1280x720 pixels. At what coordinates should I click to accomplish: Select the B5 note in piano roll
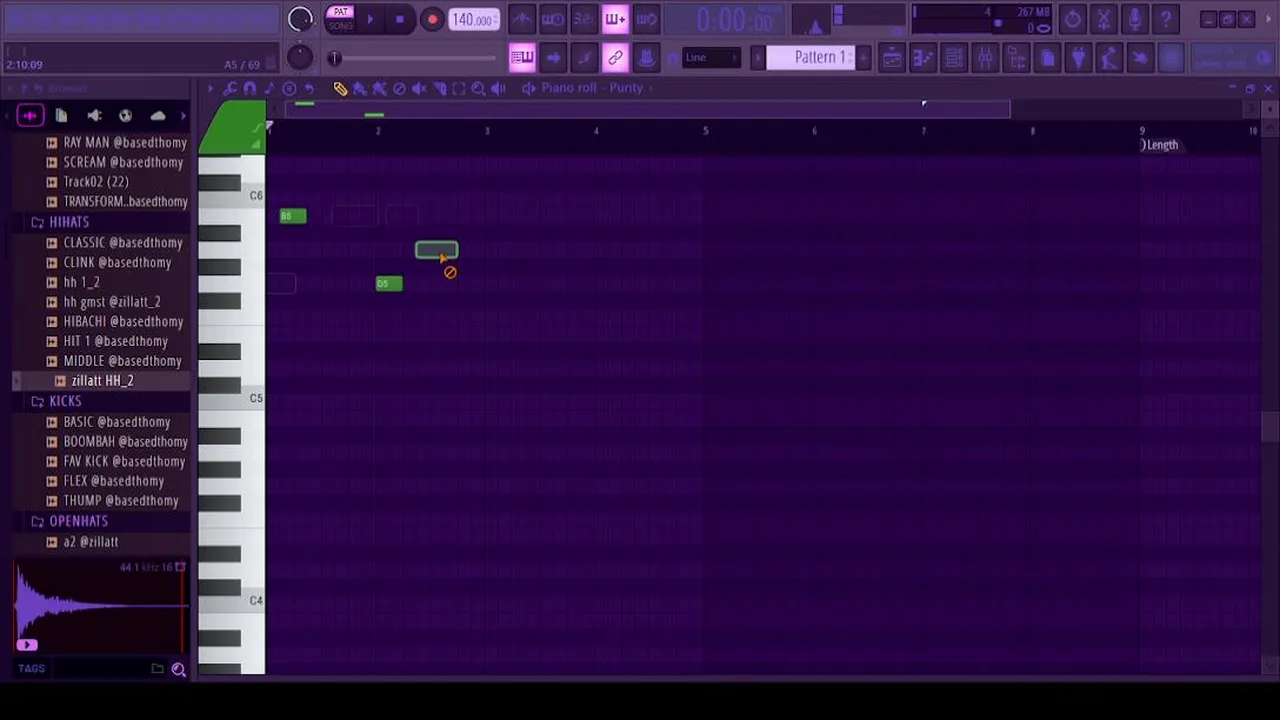coord(293,216)
